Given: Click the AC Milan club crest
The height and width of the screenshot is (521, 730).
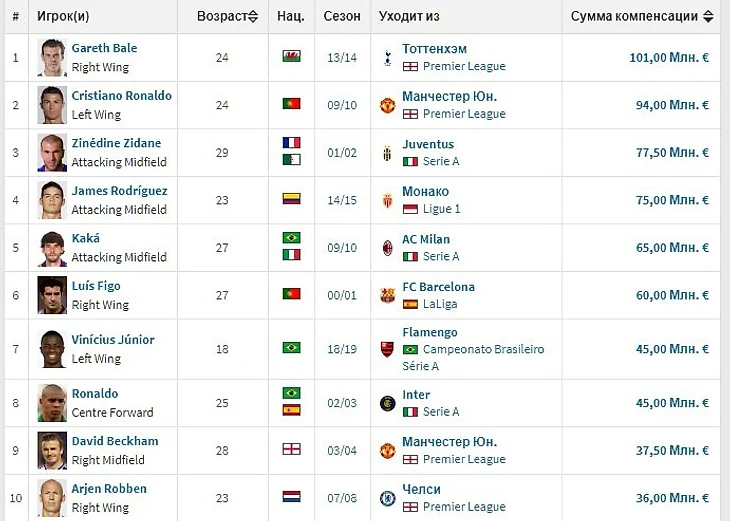Looking at the screenshot, I should click(x=387, y=248).
